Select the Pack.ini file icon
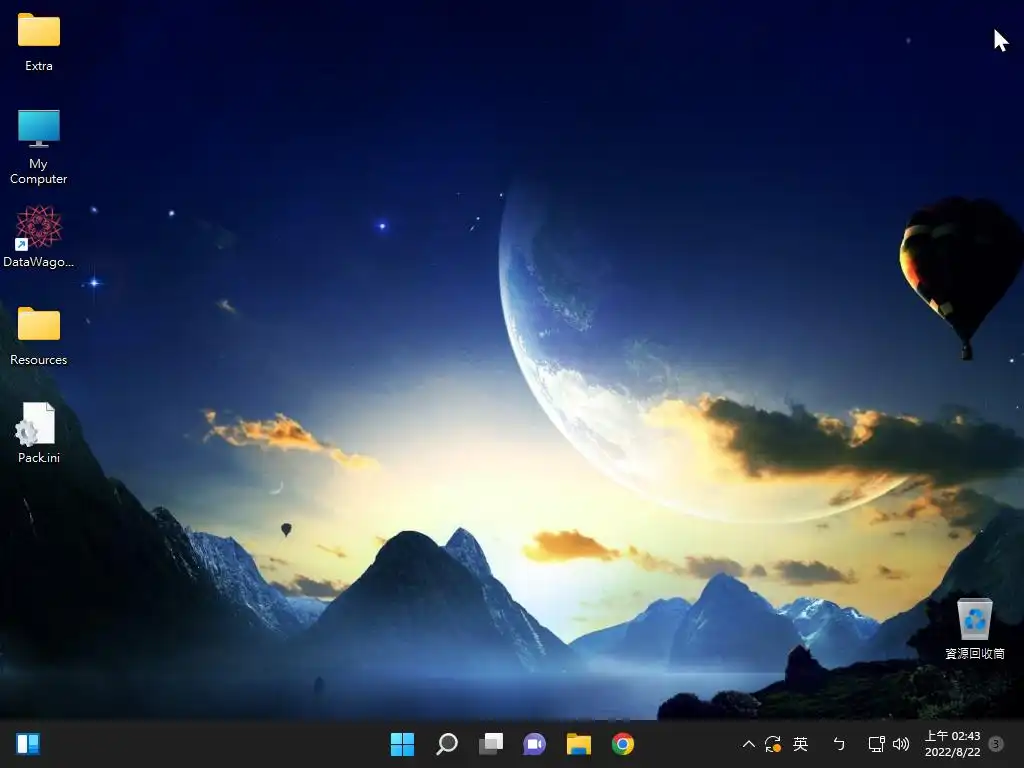This screenshot has width=1024, height=768. pyautogui.click(x=39, y=432)
